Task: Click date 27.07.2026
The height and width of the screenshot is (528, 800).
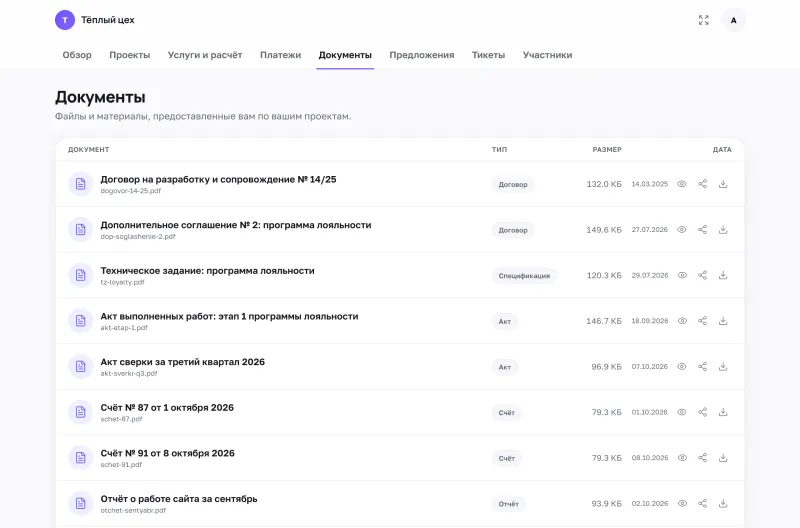Action: coord(649,230)
